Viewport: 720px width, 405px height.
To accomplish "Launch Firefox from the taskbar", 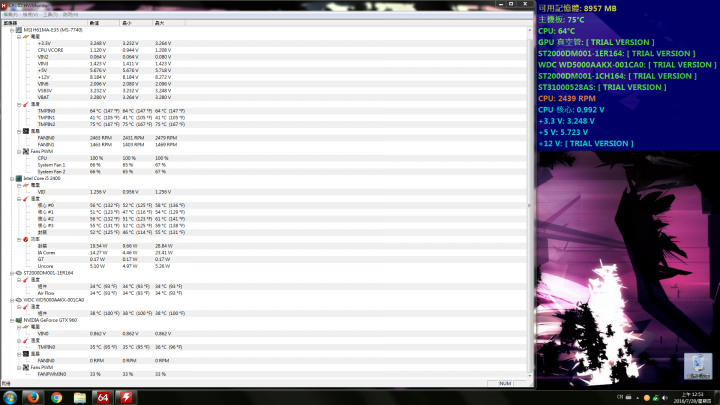I will tap(33, 398).
